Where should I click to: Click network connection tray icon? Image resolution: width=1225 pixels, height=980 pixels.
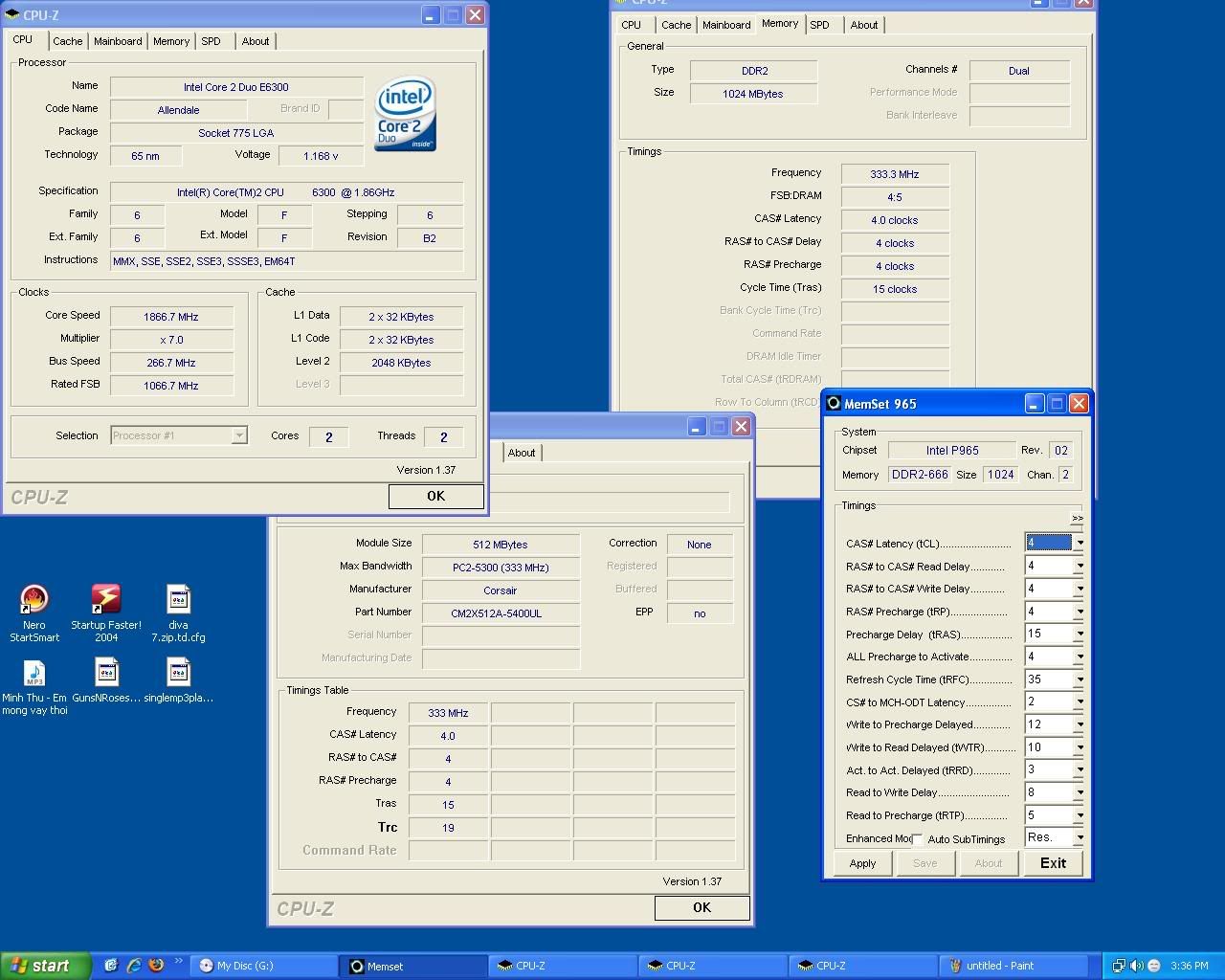click(1118, 966)
